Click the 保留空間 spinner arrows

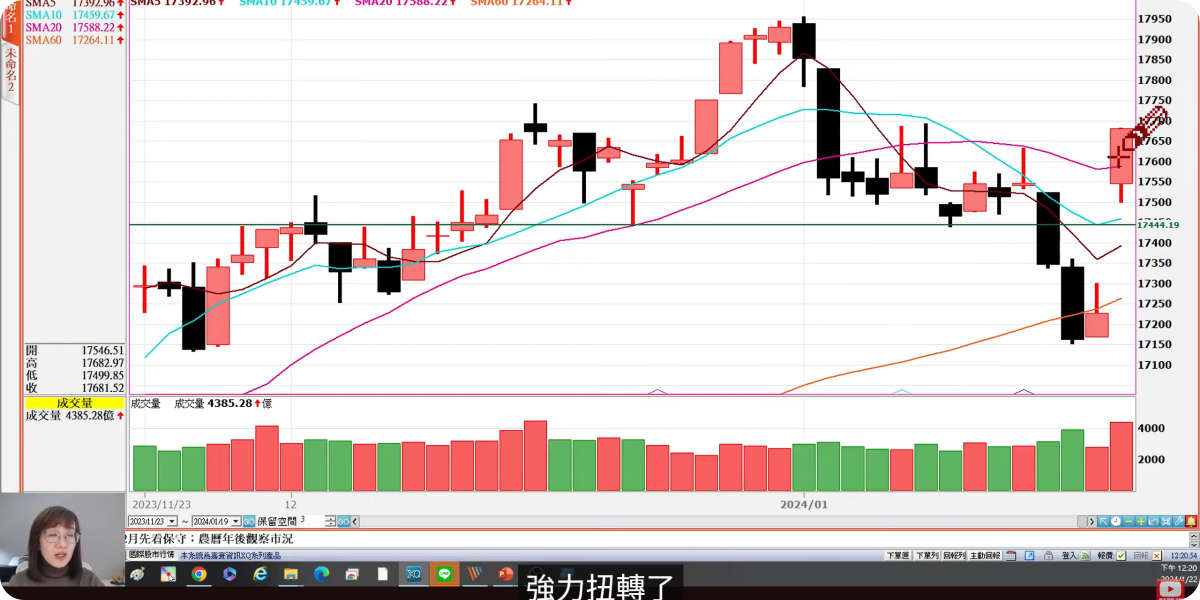(x=330, y=521)
